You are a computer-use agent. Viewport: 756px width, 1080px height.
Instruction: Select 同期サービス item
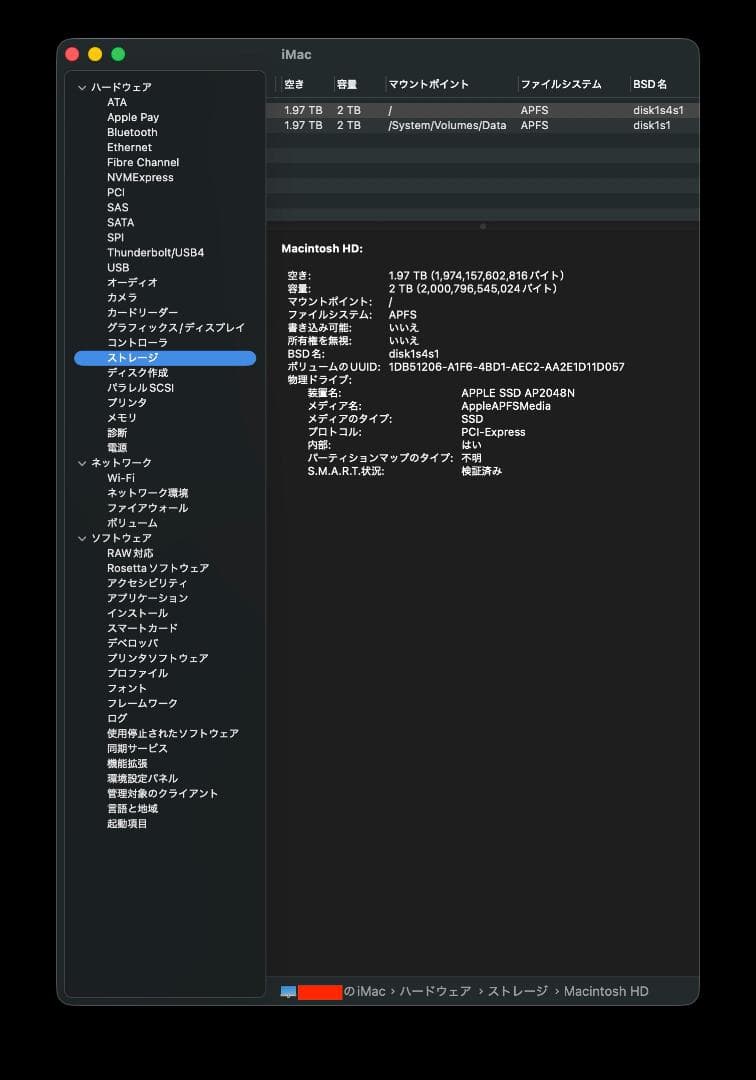137,749
